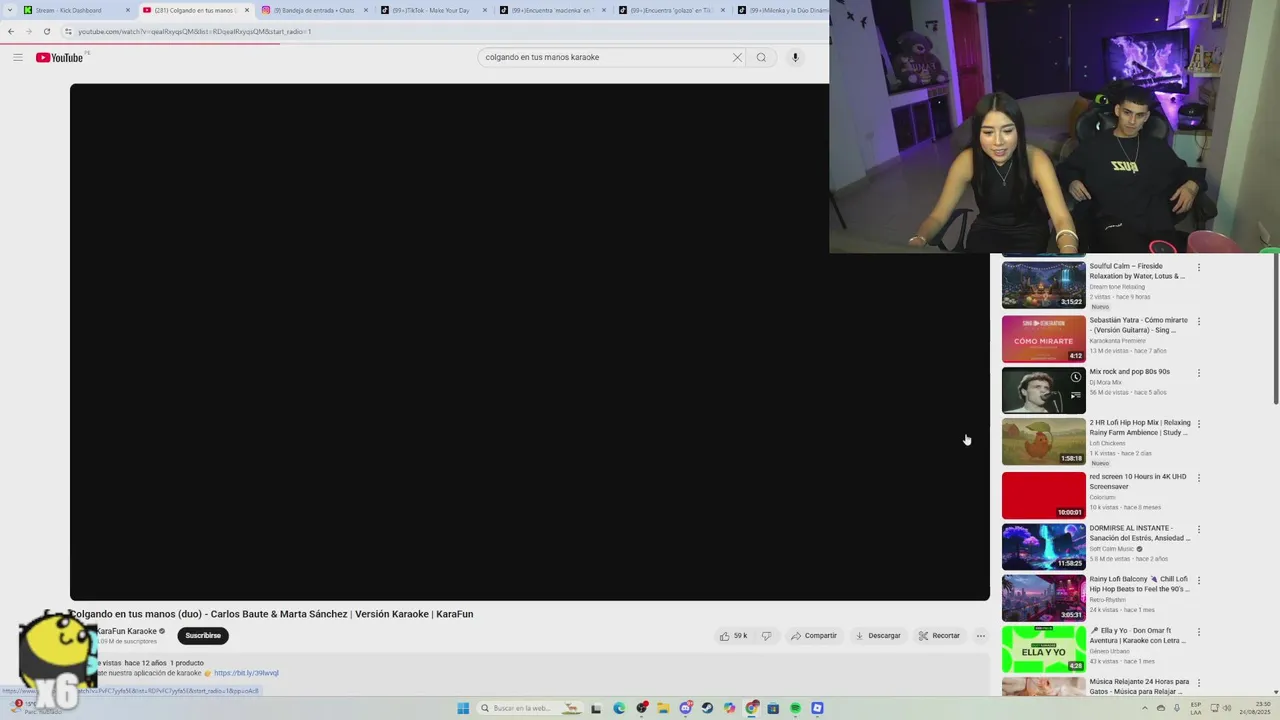This screenshot has height=720, width=1280.
Task: Switch to Encuentra 'macienka' TikTok tab
Action: tap(552, 10)
